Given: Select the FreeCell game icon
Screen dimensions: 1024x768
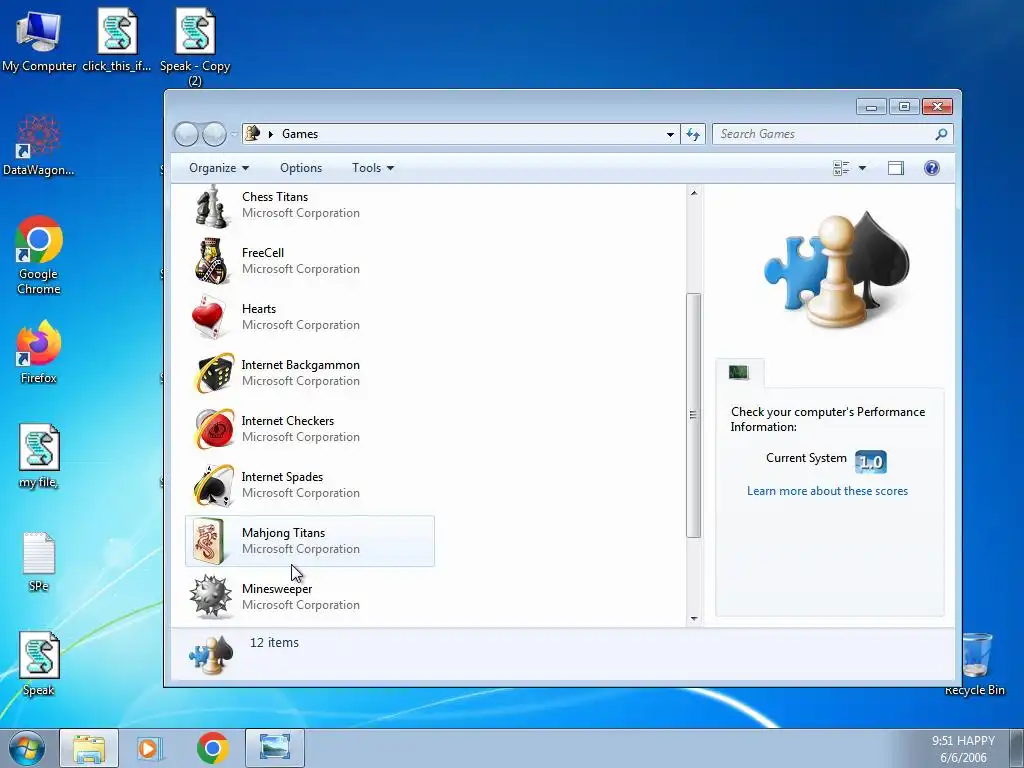Looking at the screenshot, I should pos(212,261).
